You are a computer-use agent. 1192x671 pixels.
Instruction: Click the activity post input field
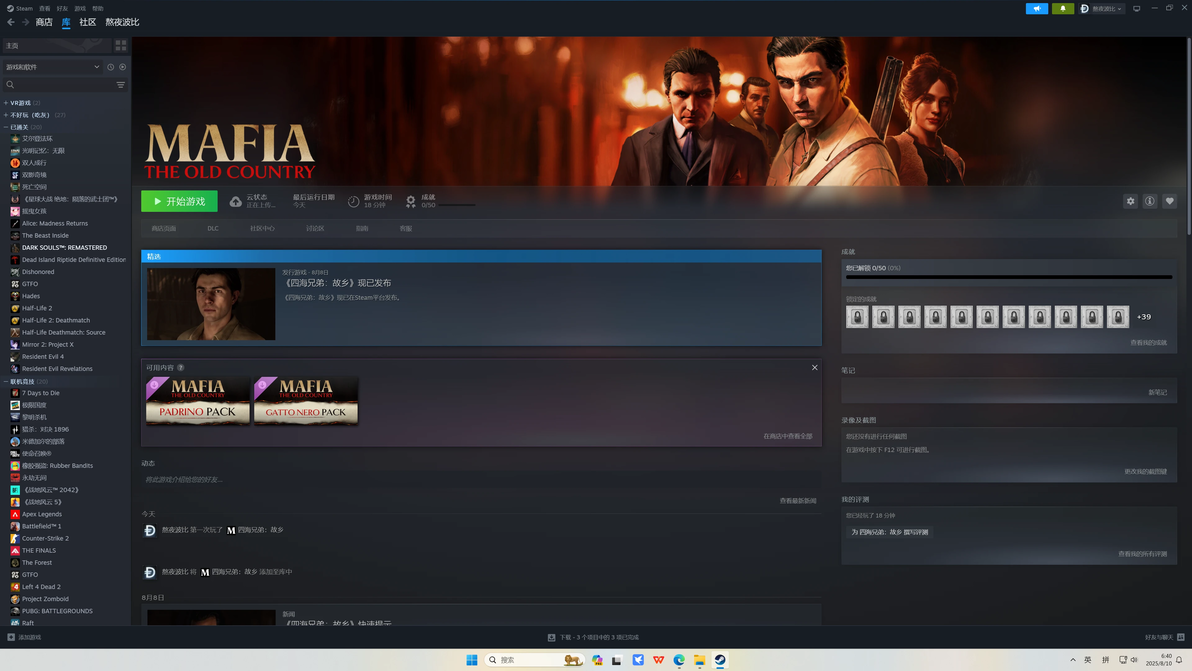click(x=480, y=480)
